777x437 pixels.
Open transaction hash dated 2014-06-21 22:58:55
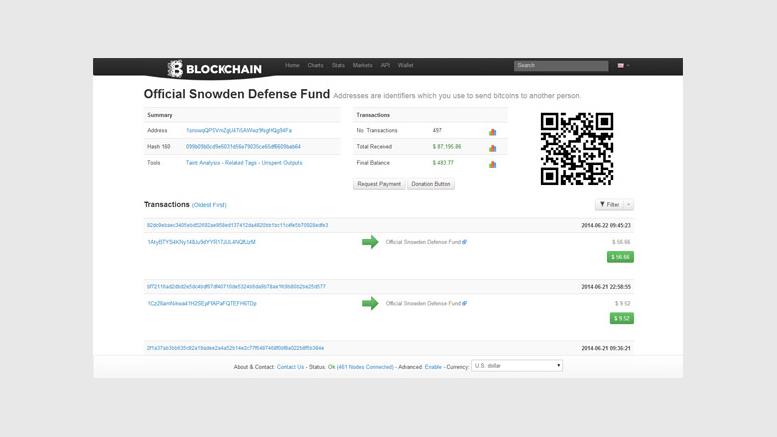[236, 286]
